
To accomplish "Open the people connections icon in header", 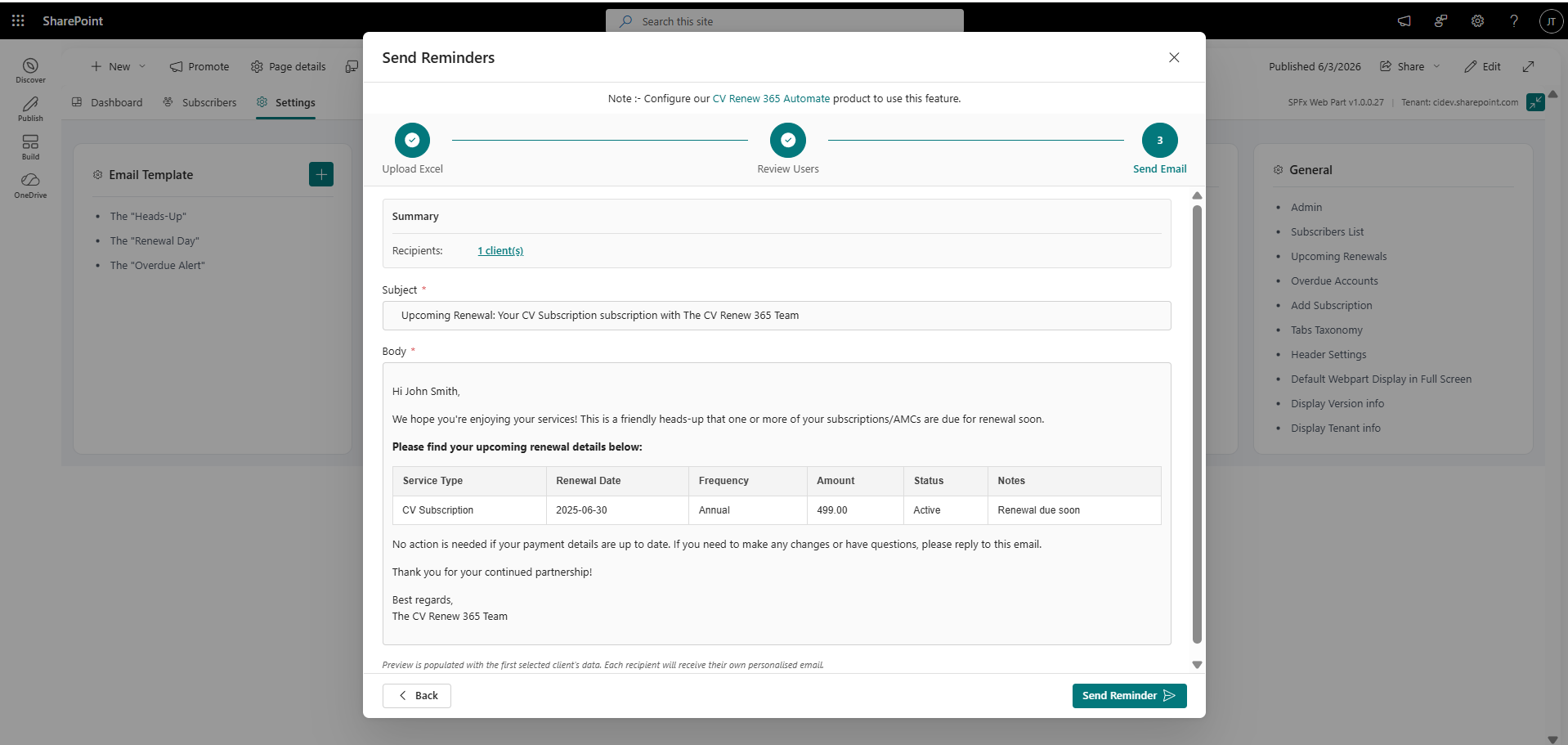I will point(1440,21).
